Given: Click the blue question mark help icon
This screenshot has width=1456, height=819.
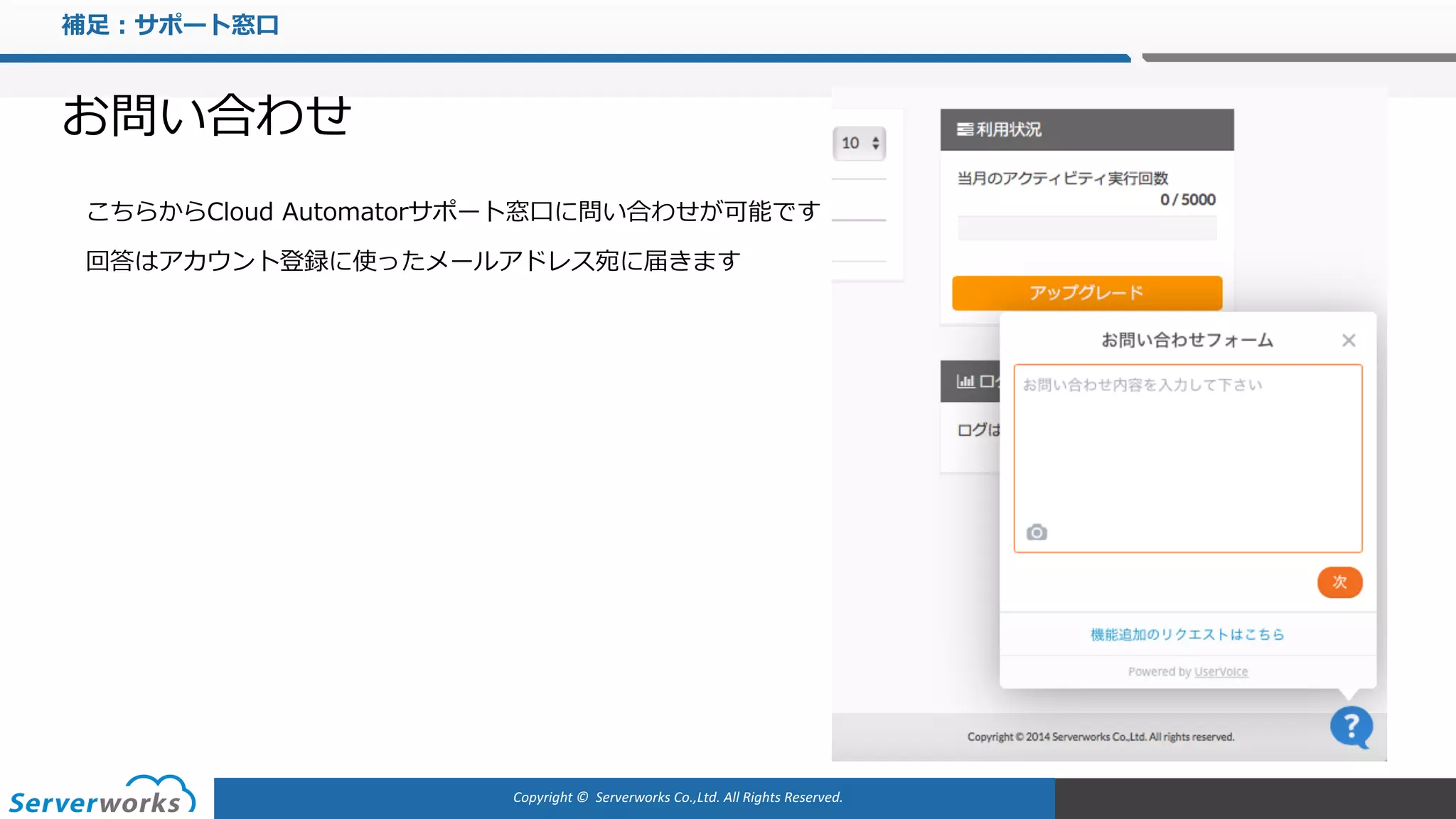Looking at the screenshot, I should (x=1351, y=727).
